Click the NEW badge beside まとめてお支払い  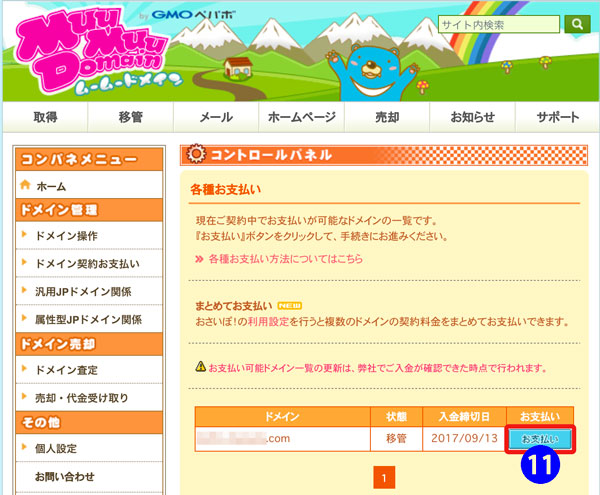pyautogui.click(x=290, y=306)
